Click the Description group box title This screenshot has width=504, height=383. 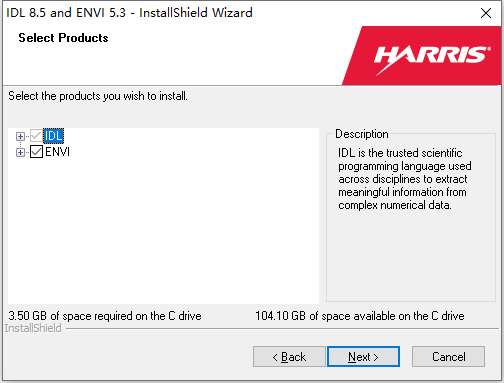pos(362,134)
